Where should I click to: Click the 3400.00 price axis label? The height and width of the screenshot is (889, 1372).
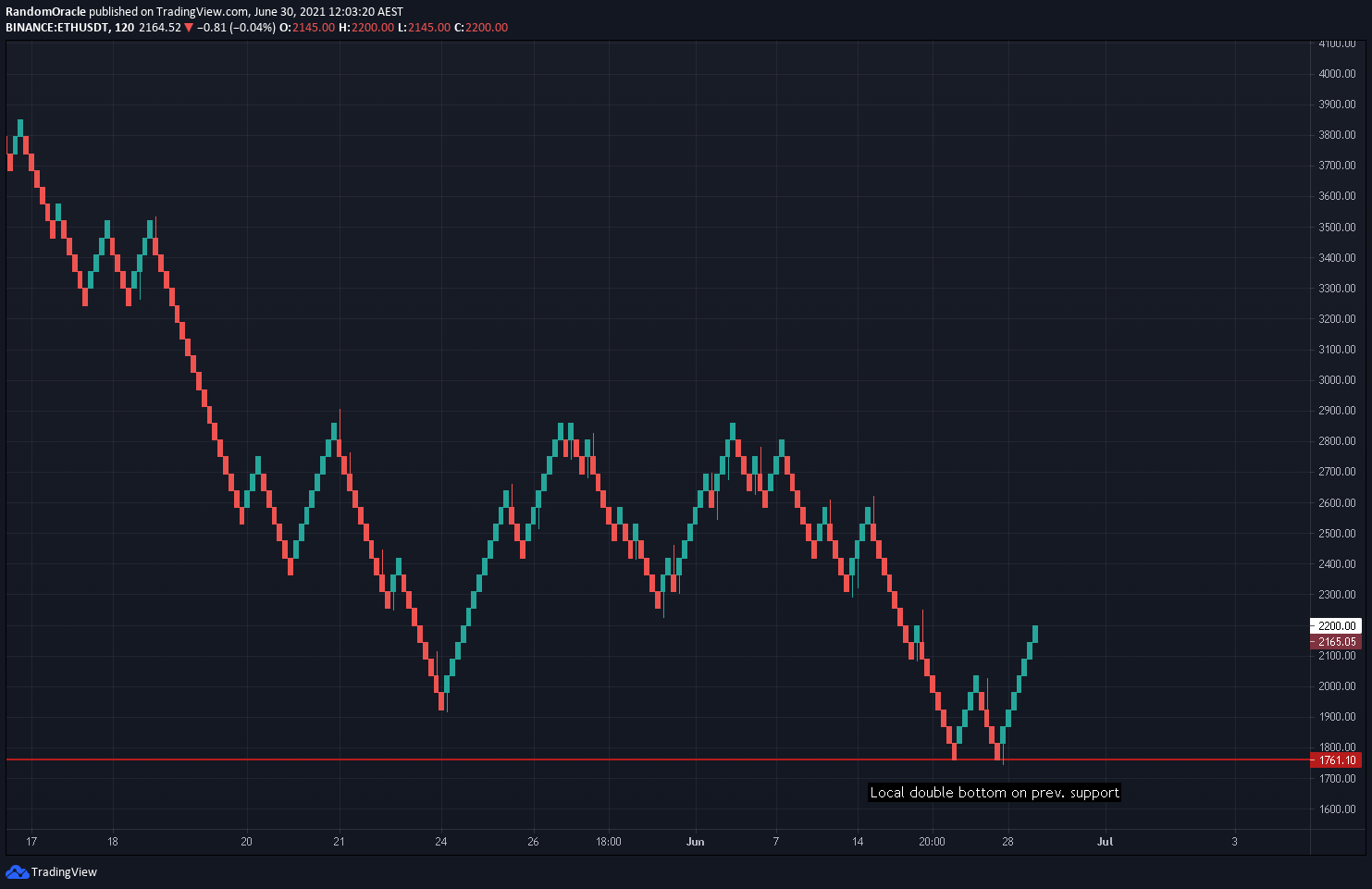coord(1337,258)
